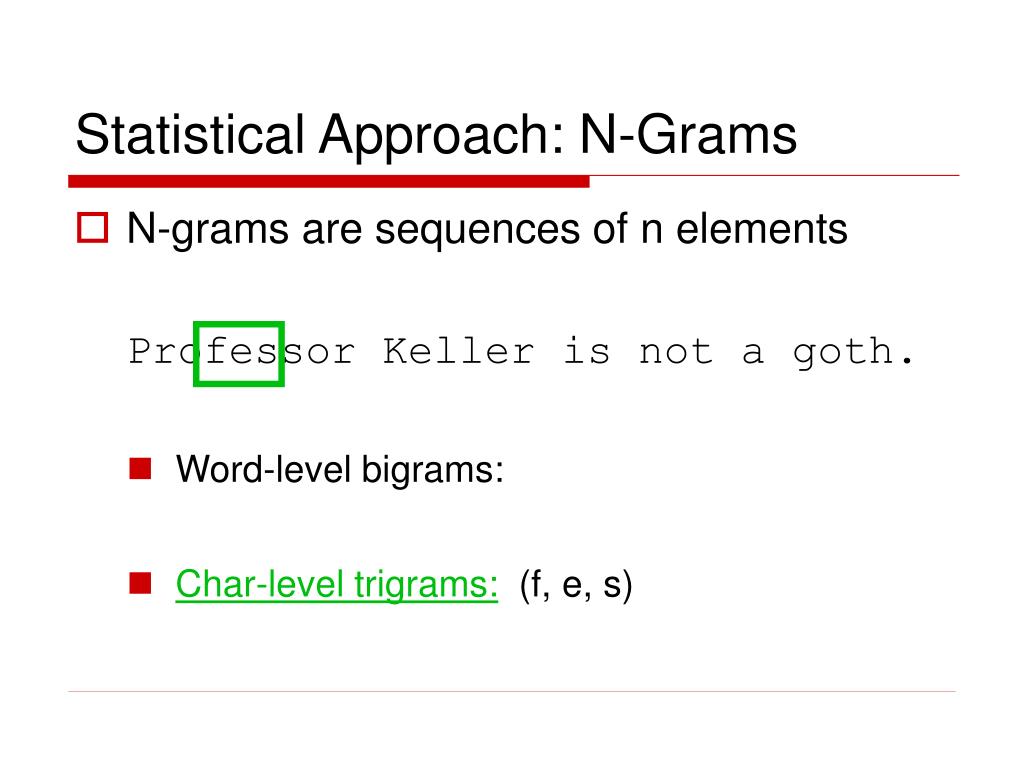Click the Char-level trigrams link

[336, 584]
